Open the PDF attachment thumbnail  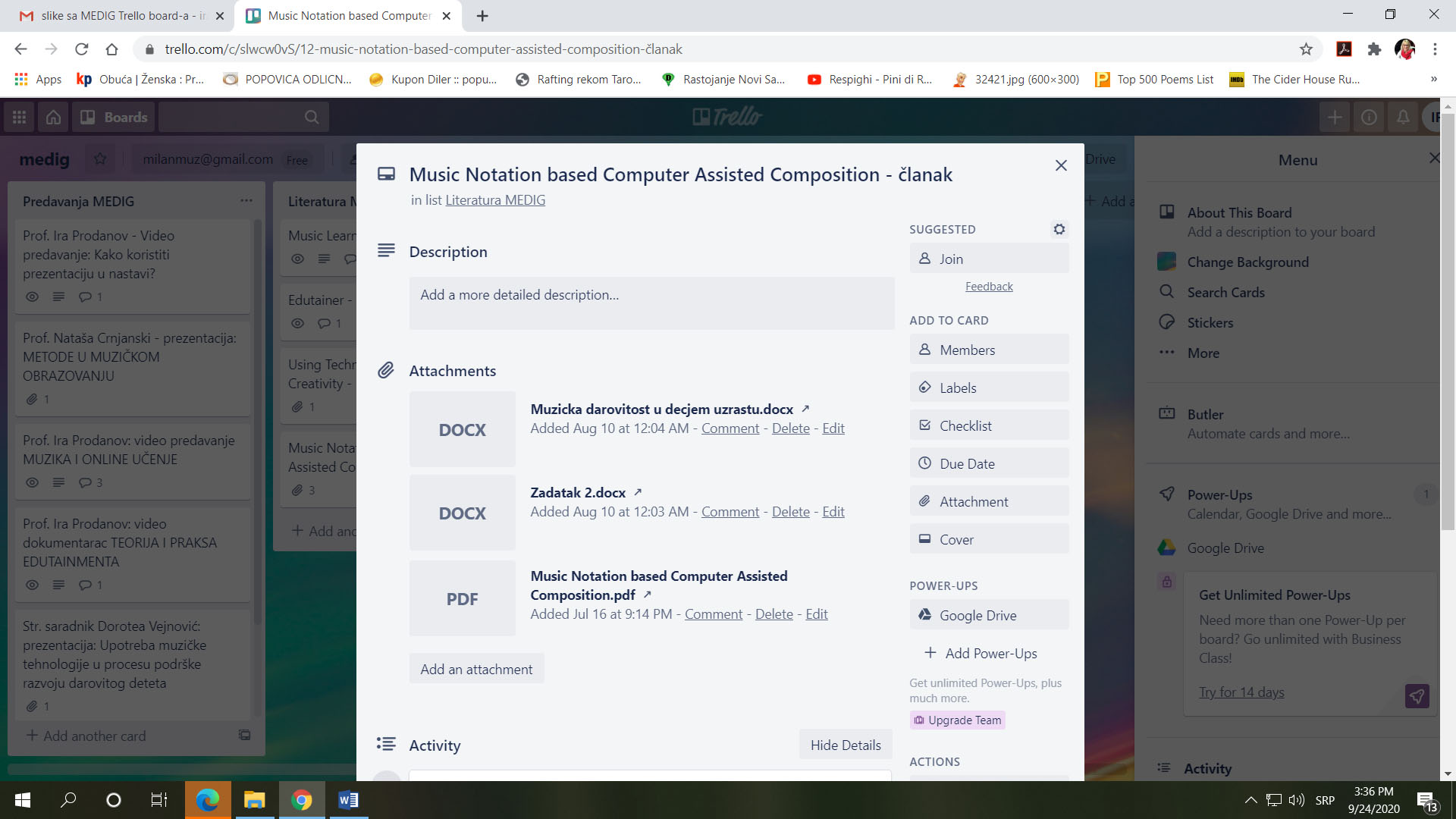[x=462, y=598]
